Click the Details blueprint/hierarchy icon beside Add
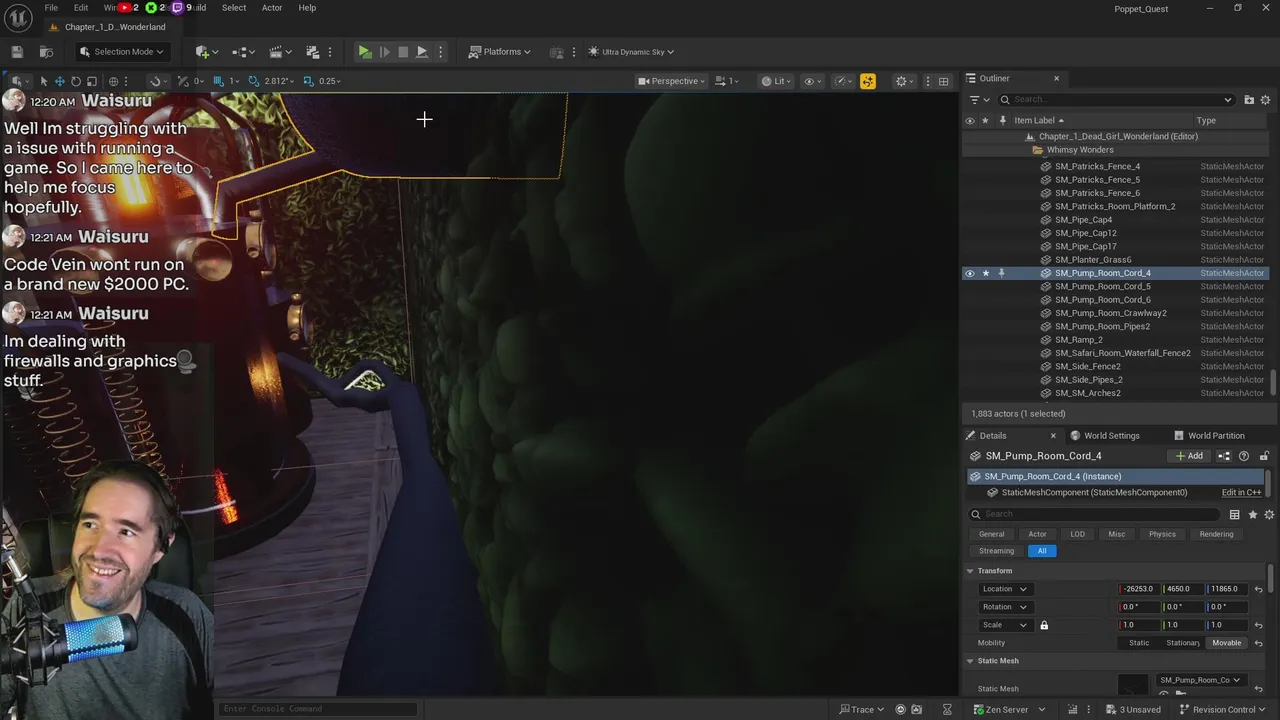1280x720 pixels. point(1223,456)
